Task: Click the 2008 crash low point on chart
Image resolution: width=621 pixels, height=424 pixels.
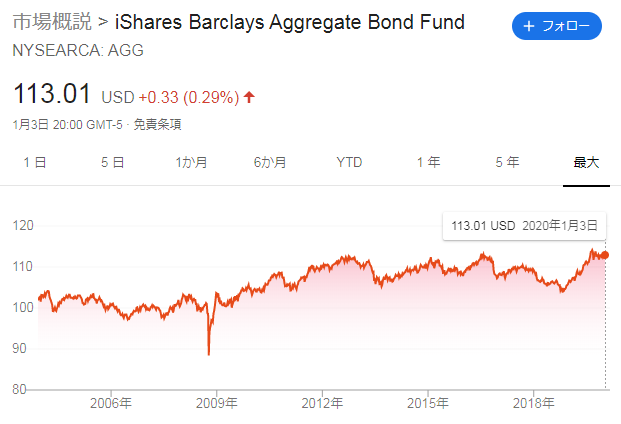Action: click(x=209, y=354)
